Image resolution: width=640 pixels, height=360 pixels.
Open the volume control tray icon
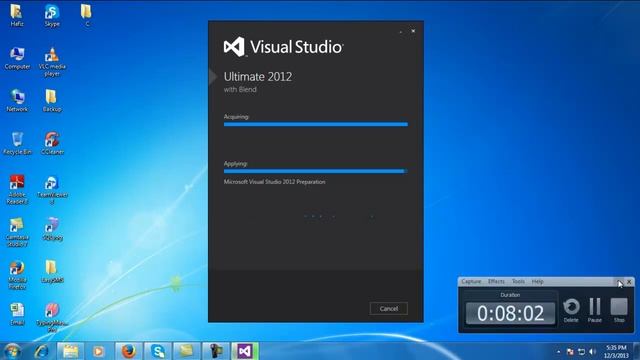[x=593, y=351]
